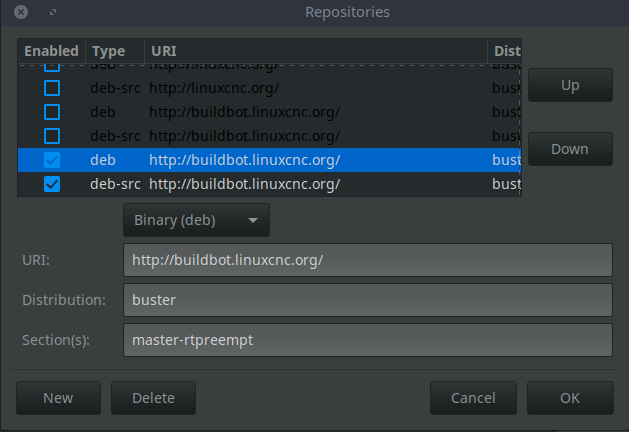Select the http://linuxcnc.org/ URI cell in the deb-src row
Screen dimensions: 629x432
(214, 88)
